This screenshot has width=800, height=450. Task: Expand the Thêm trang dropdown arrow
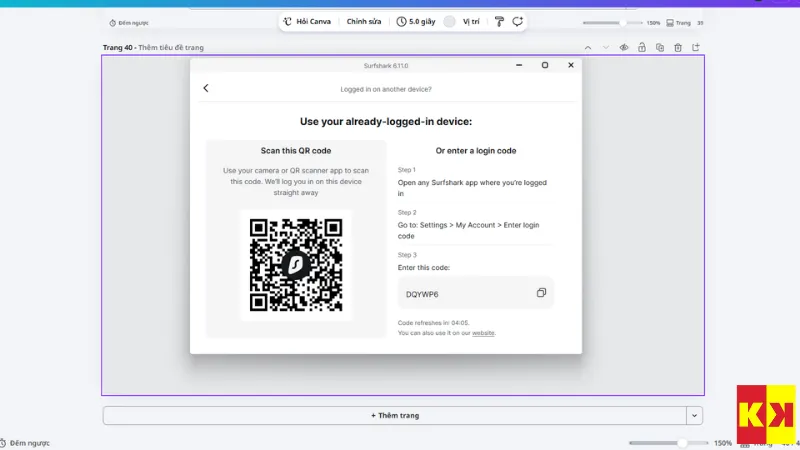694,415
